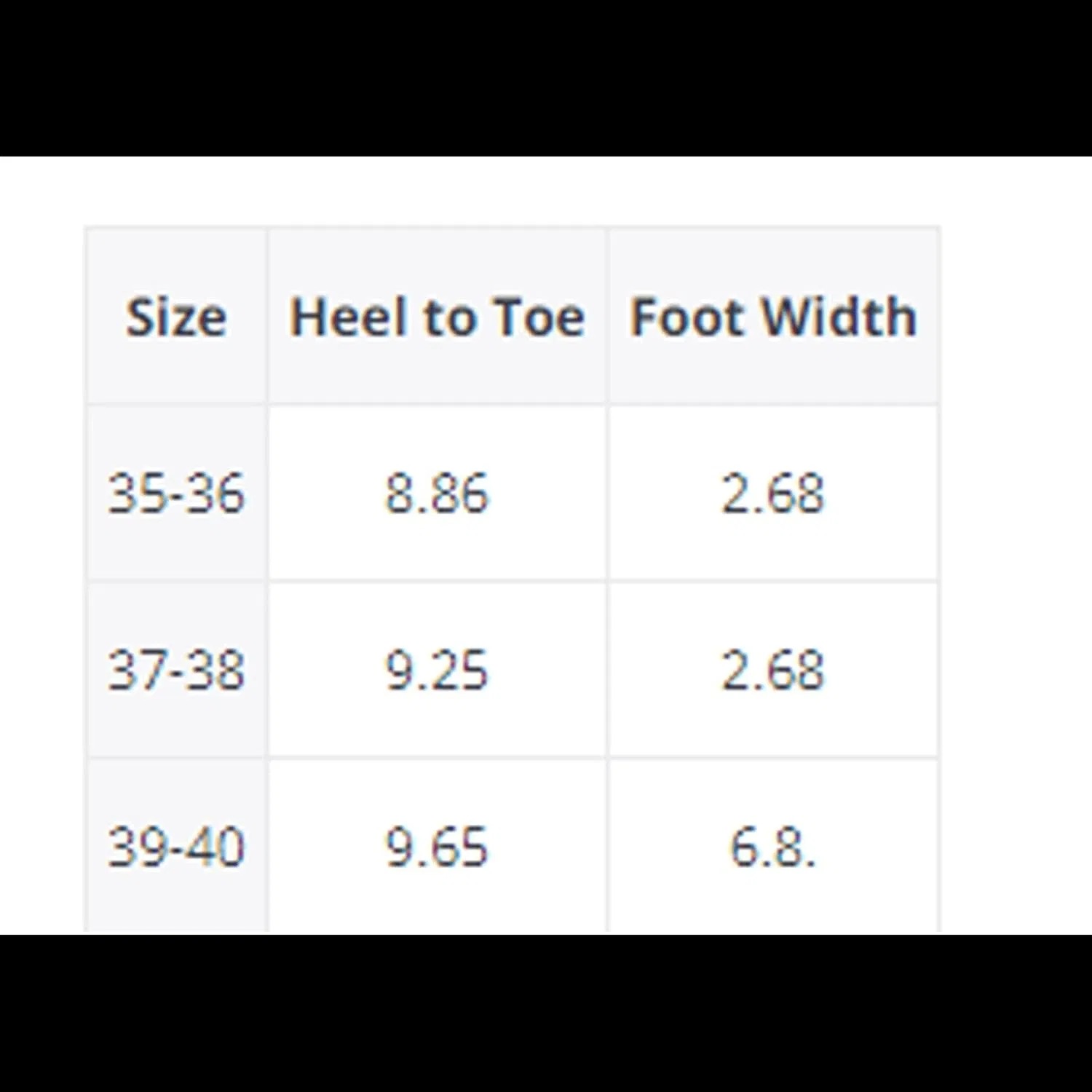Click the white margin above the table

click(546, 191)
